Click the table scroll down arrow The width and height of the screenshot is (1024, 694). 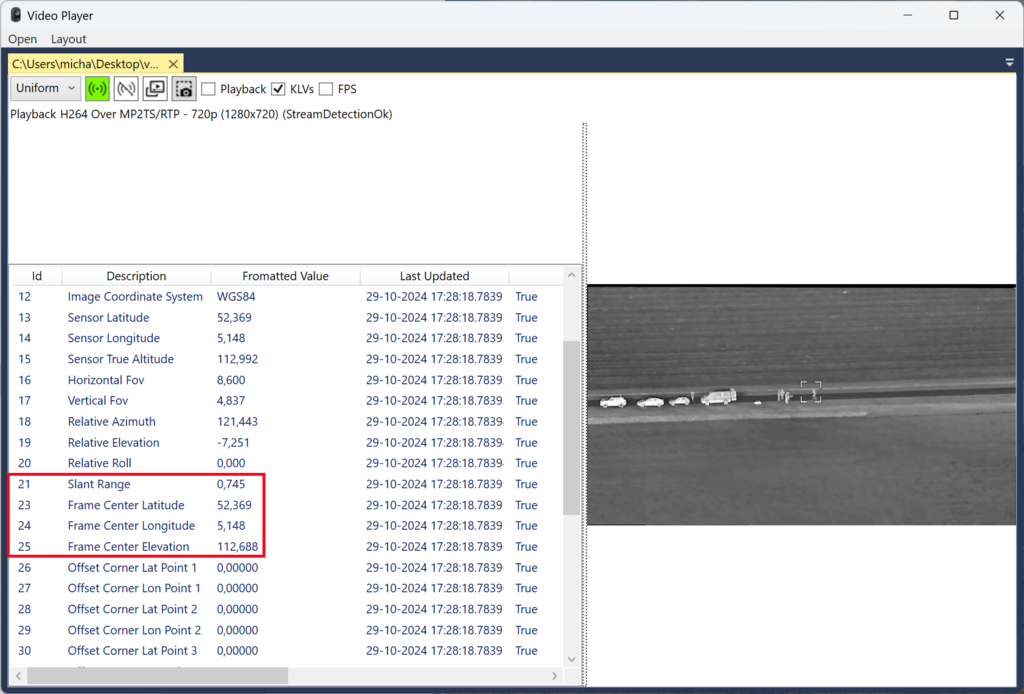pyautogui.click(x=572, y=659)
